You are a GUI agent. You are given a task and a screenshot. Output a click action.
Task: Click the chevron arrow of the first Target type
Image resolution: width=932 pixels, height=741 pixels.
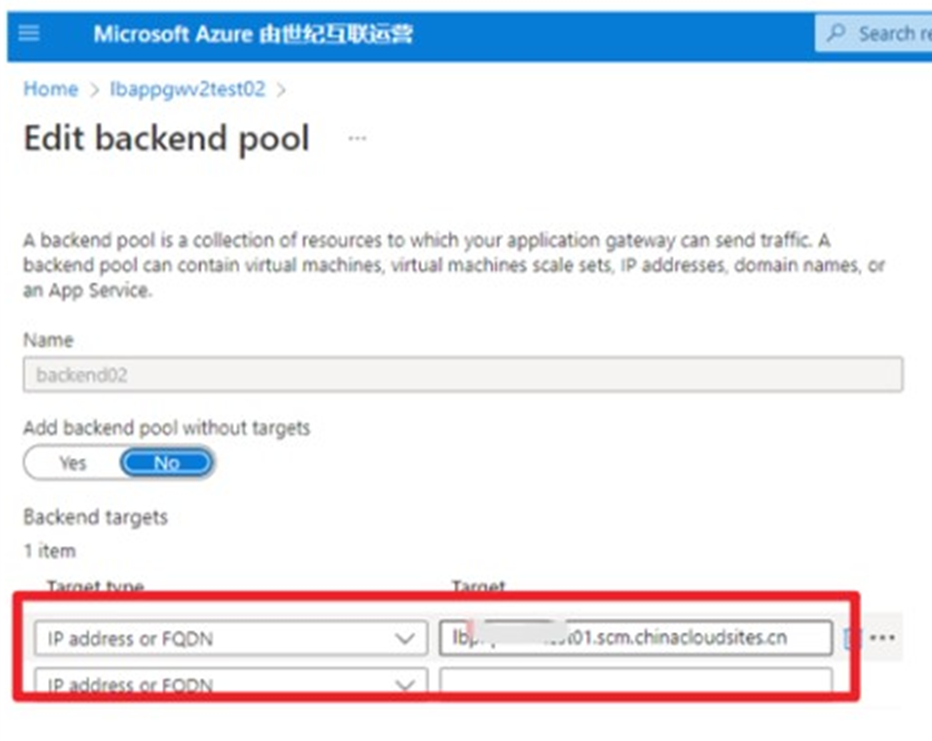coord(405,638)
